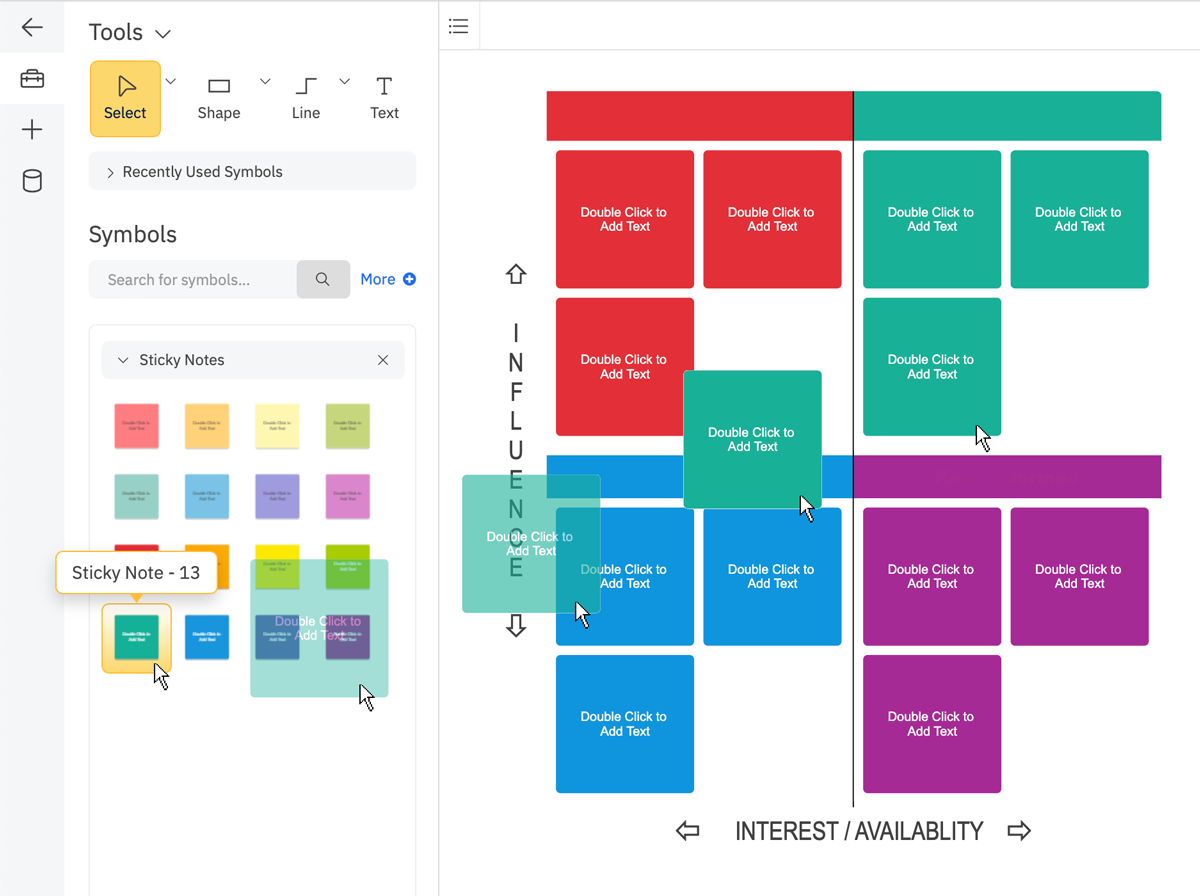Pick the pink sticky note swatch

[x=347, y=496]
